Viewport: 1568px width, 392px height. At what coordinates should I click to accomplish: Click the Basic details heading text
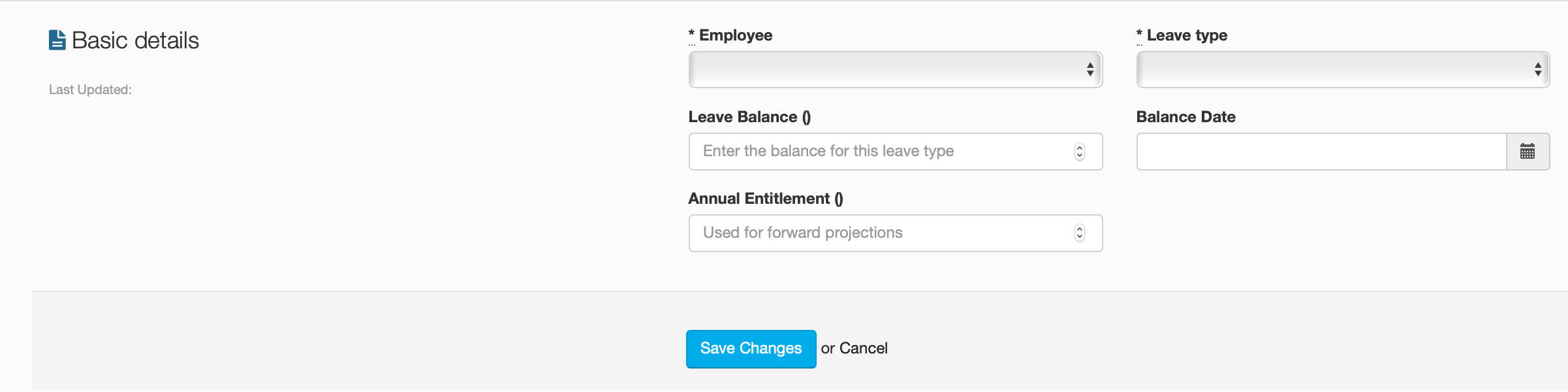[x=135, y=41]
